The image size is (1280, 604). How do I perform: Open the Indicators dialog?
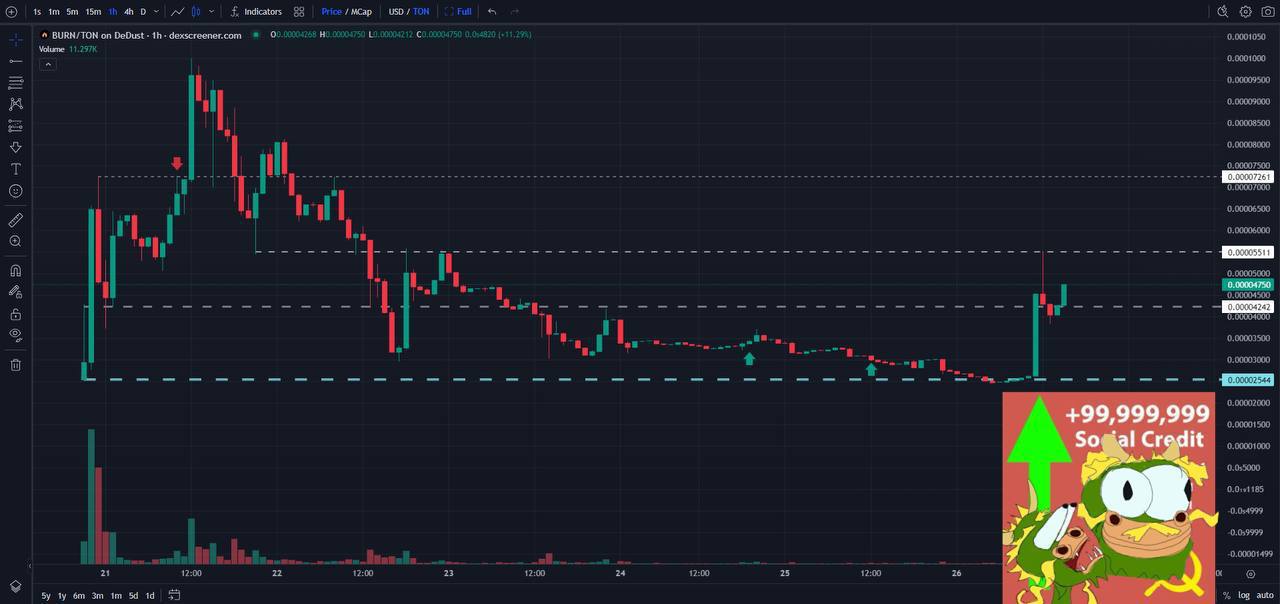(x=256, y=12)
